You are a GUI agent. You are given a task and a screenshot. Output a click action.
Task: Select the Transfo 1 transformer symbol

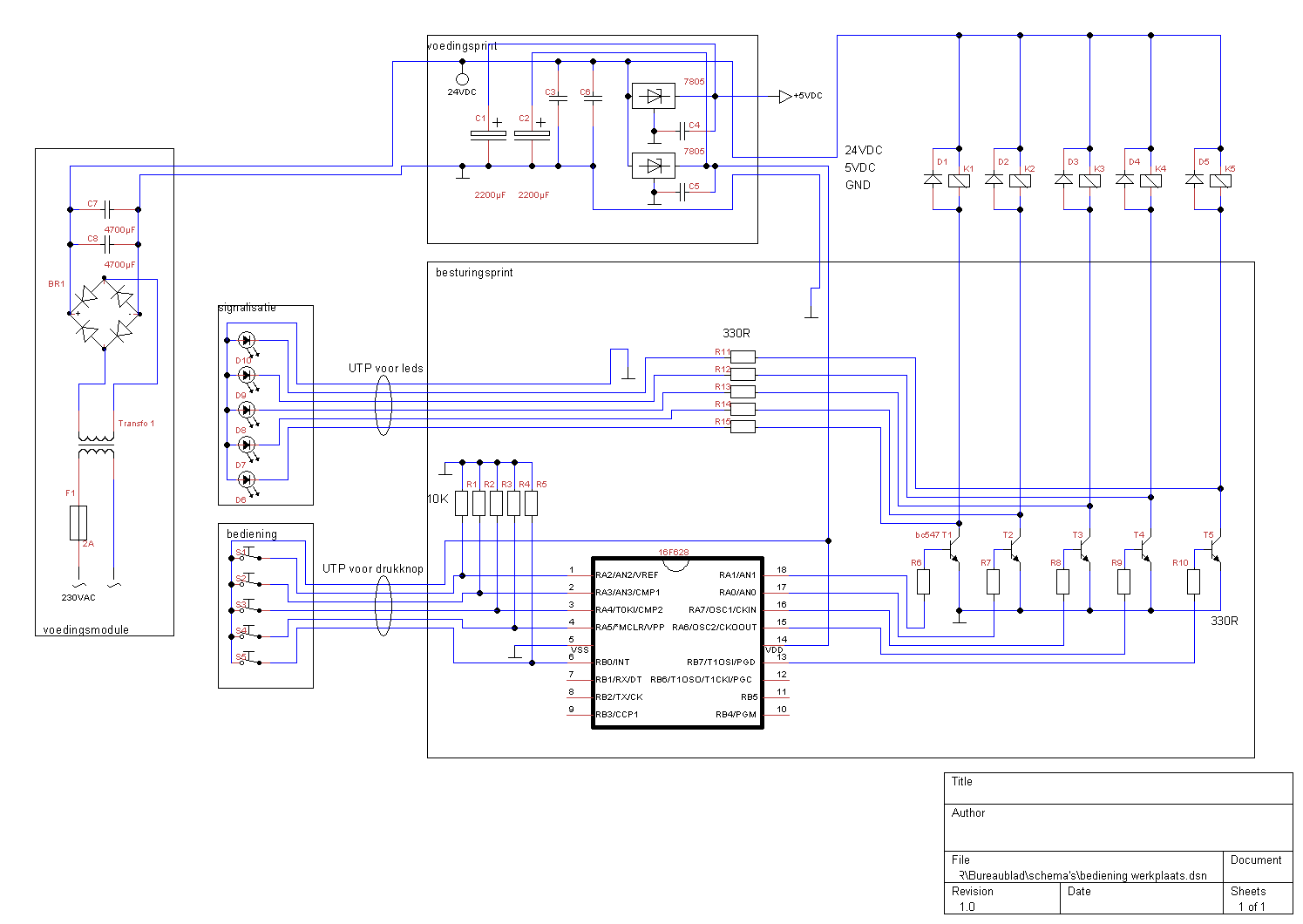96,445
